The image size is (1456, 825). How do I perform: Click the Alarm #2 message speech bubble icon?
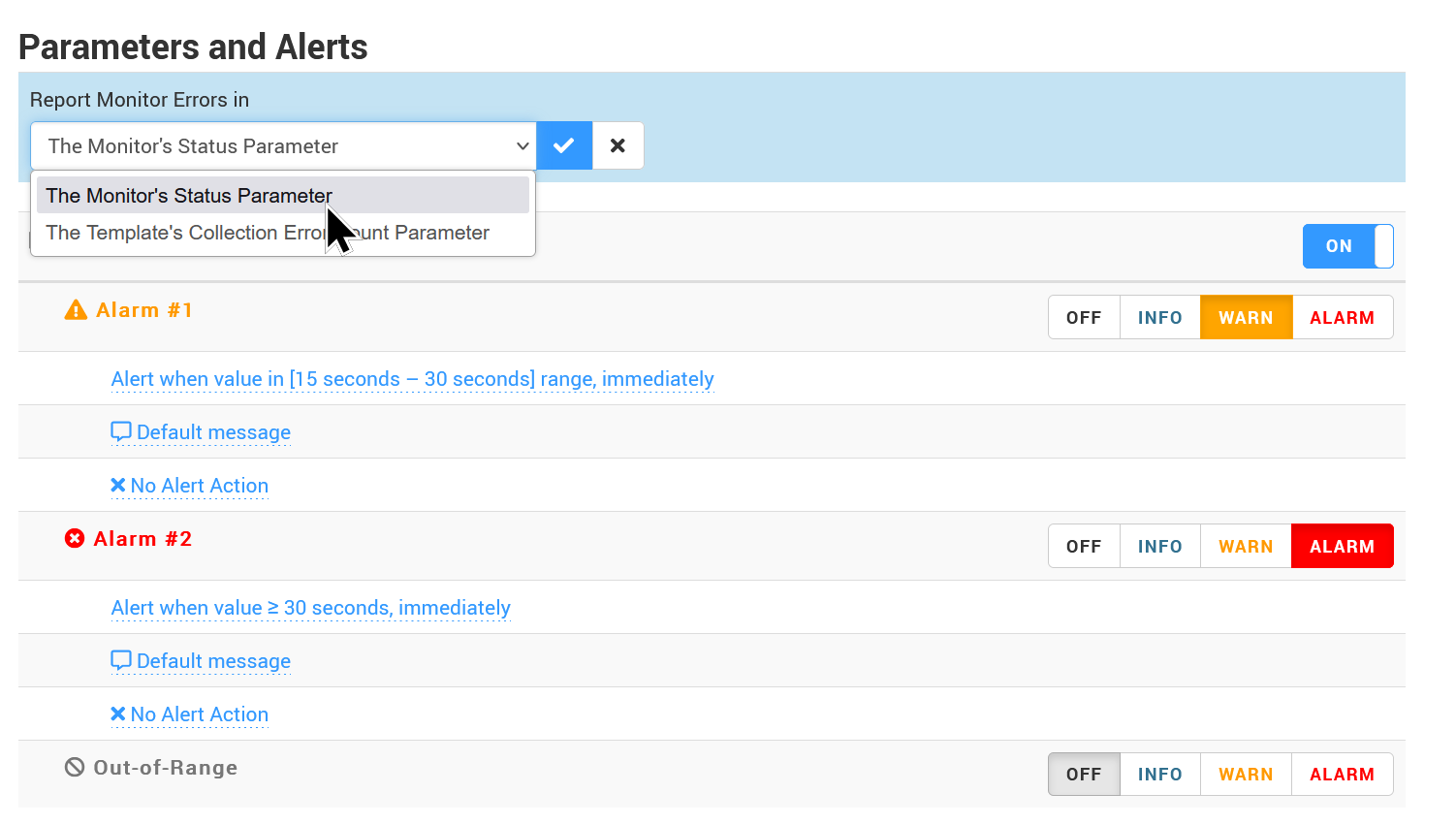(121, 660)
